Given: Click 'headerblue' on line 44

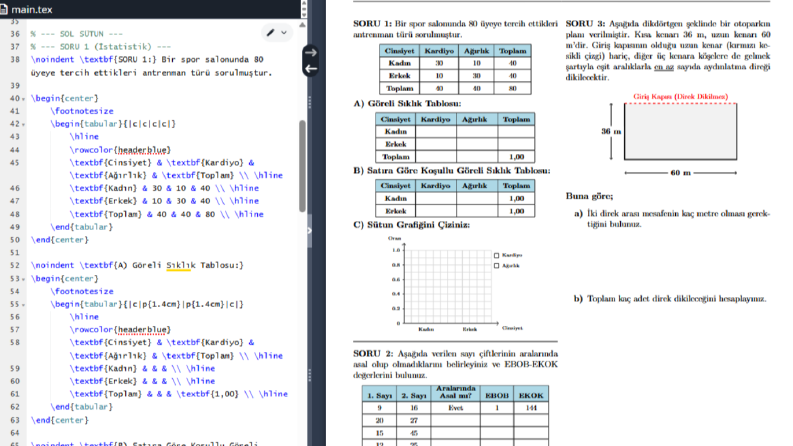Looking at the screenshot, I should [x=142, y=150].
